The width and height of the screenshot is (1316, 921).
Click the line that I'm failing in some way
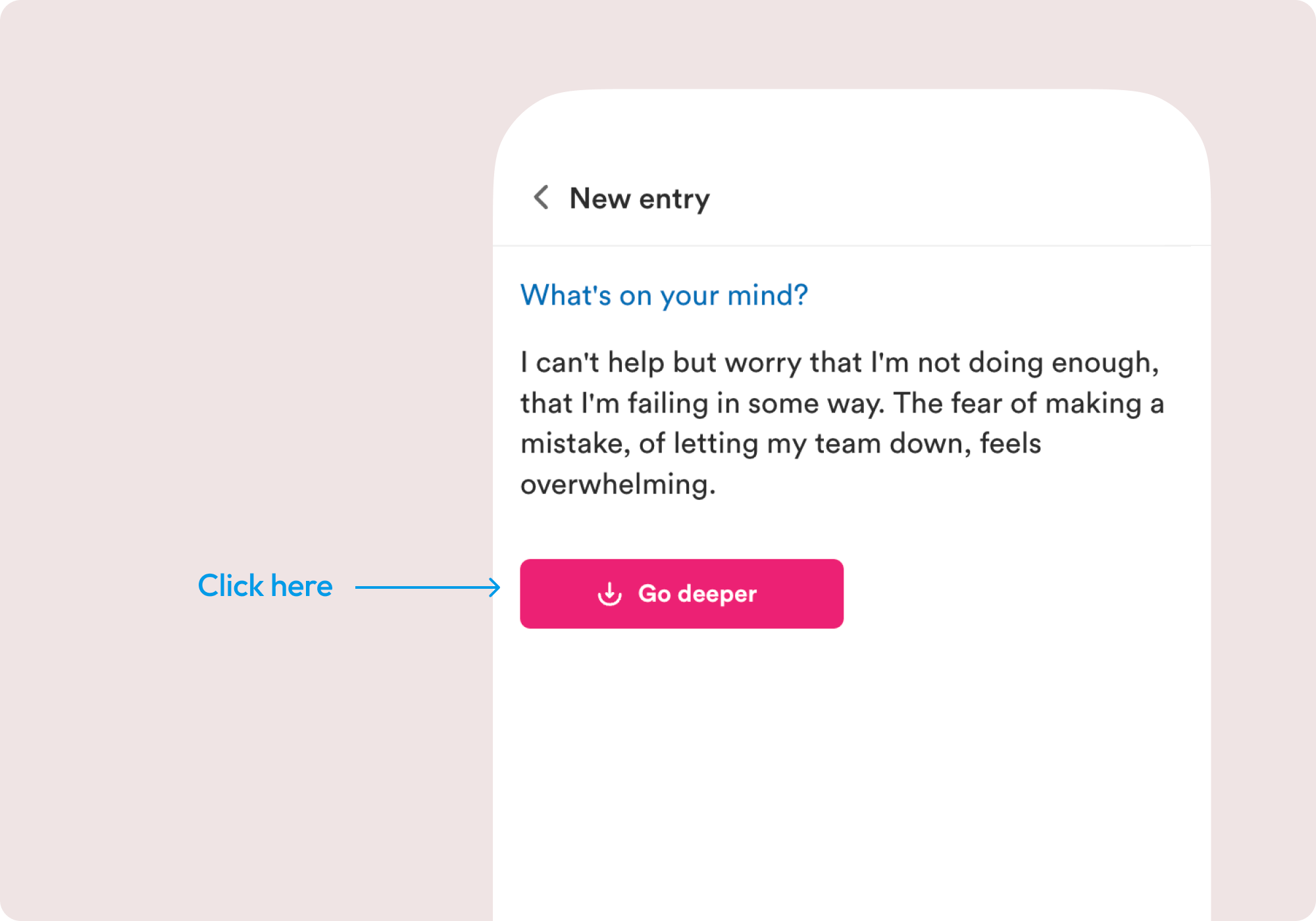point(842,403)
